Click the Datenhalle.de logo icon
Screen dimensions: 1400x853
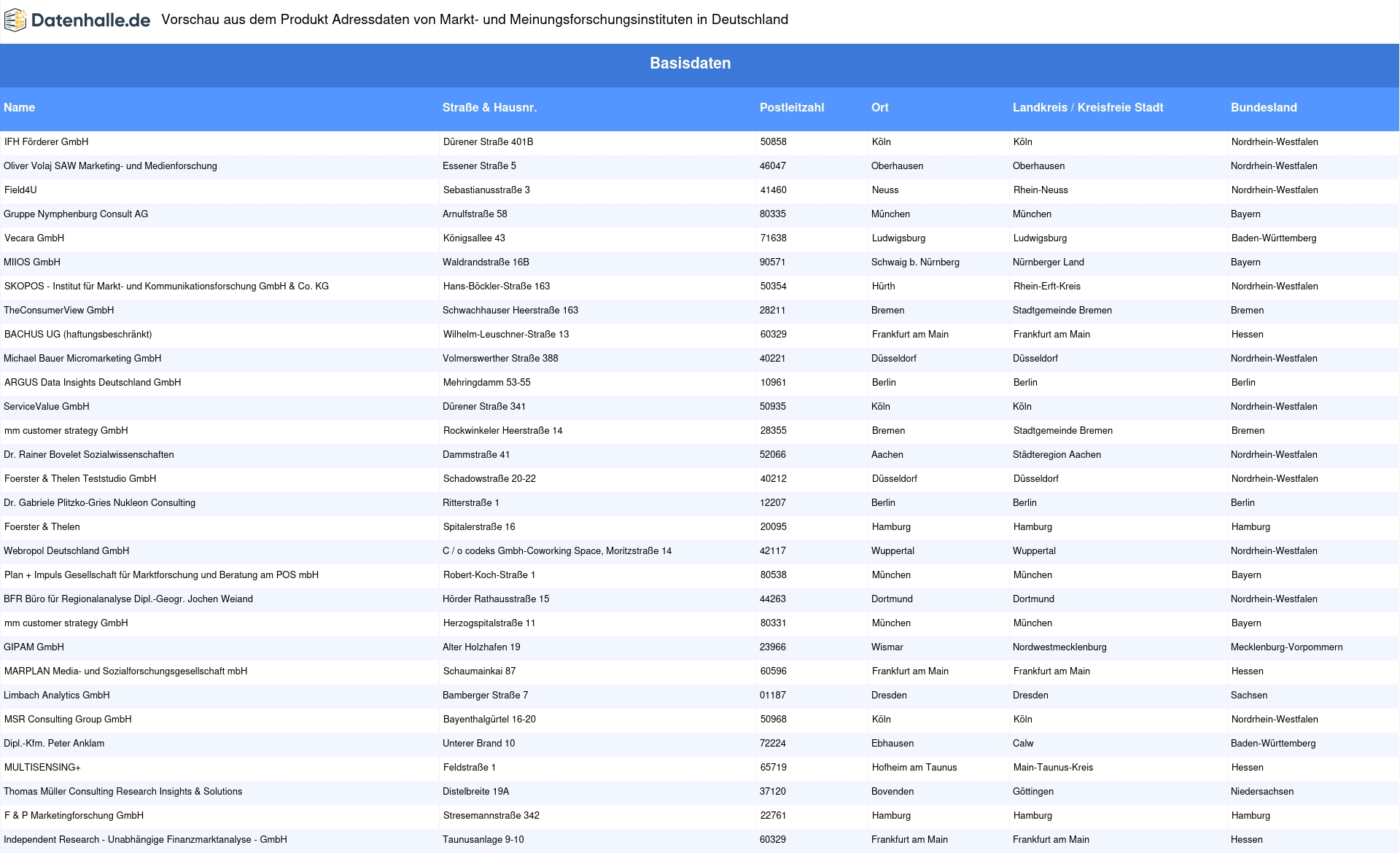point(15,20)
